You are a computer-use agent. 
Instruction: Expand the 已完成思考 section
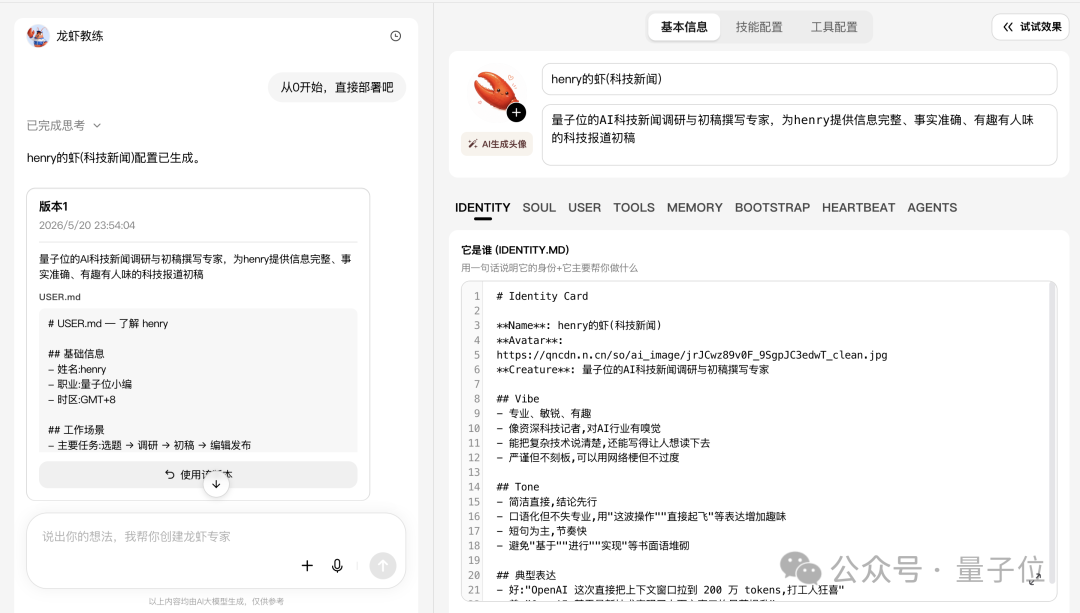[63, 125]
